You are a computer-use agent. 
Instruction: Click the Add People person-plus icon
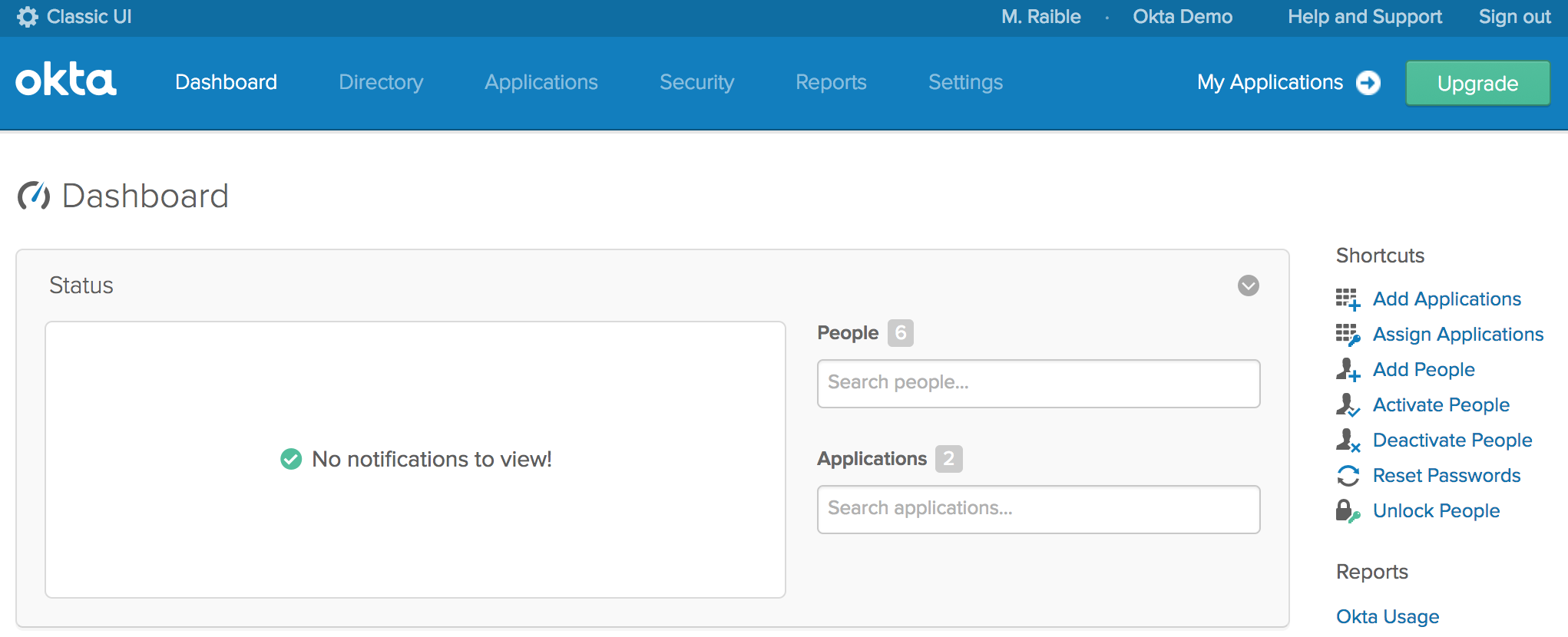[1348, 370]
